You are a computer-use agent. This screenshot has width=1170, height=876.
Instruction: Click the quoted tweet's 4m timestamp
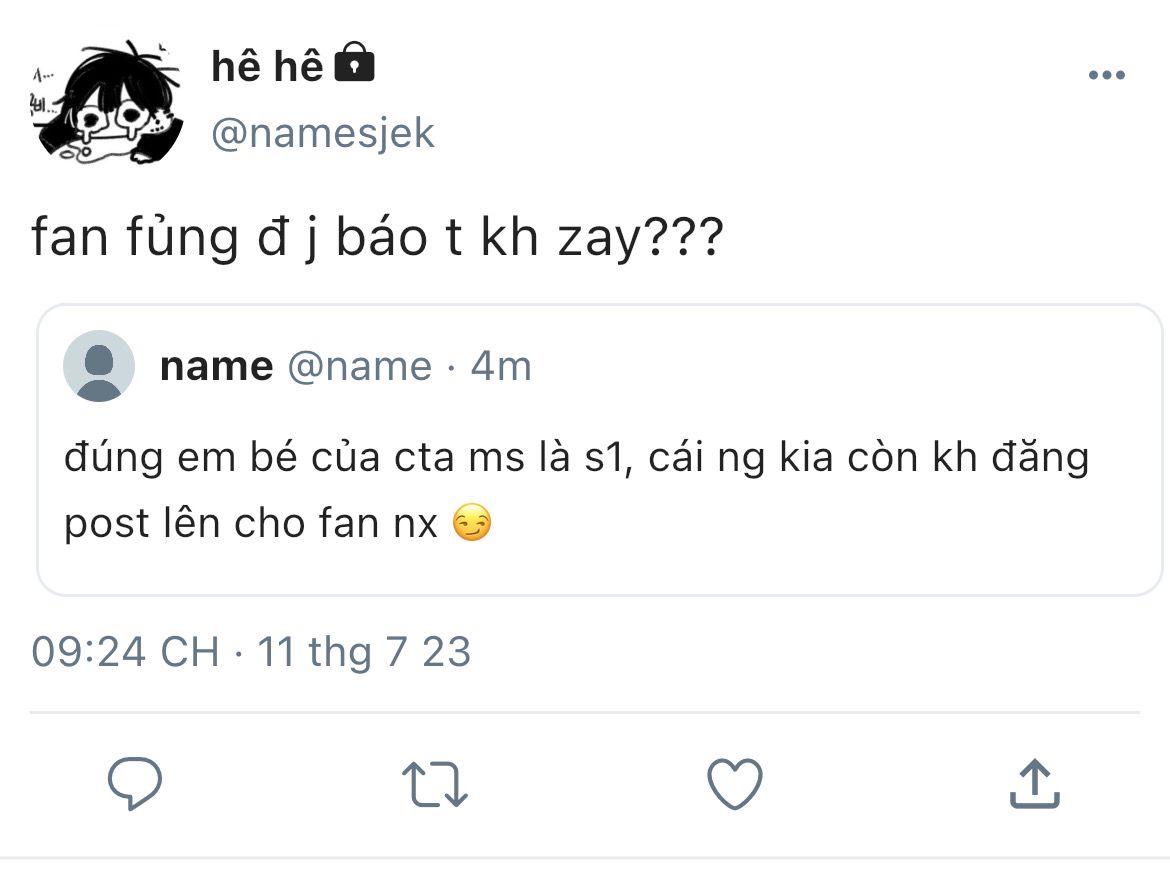pyautogui.click(x=501, y=367)
